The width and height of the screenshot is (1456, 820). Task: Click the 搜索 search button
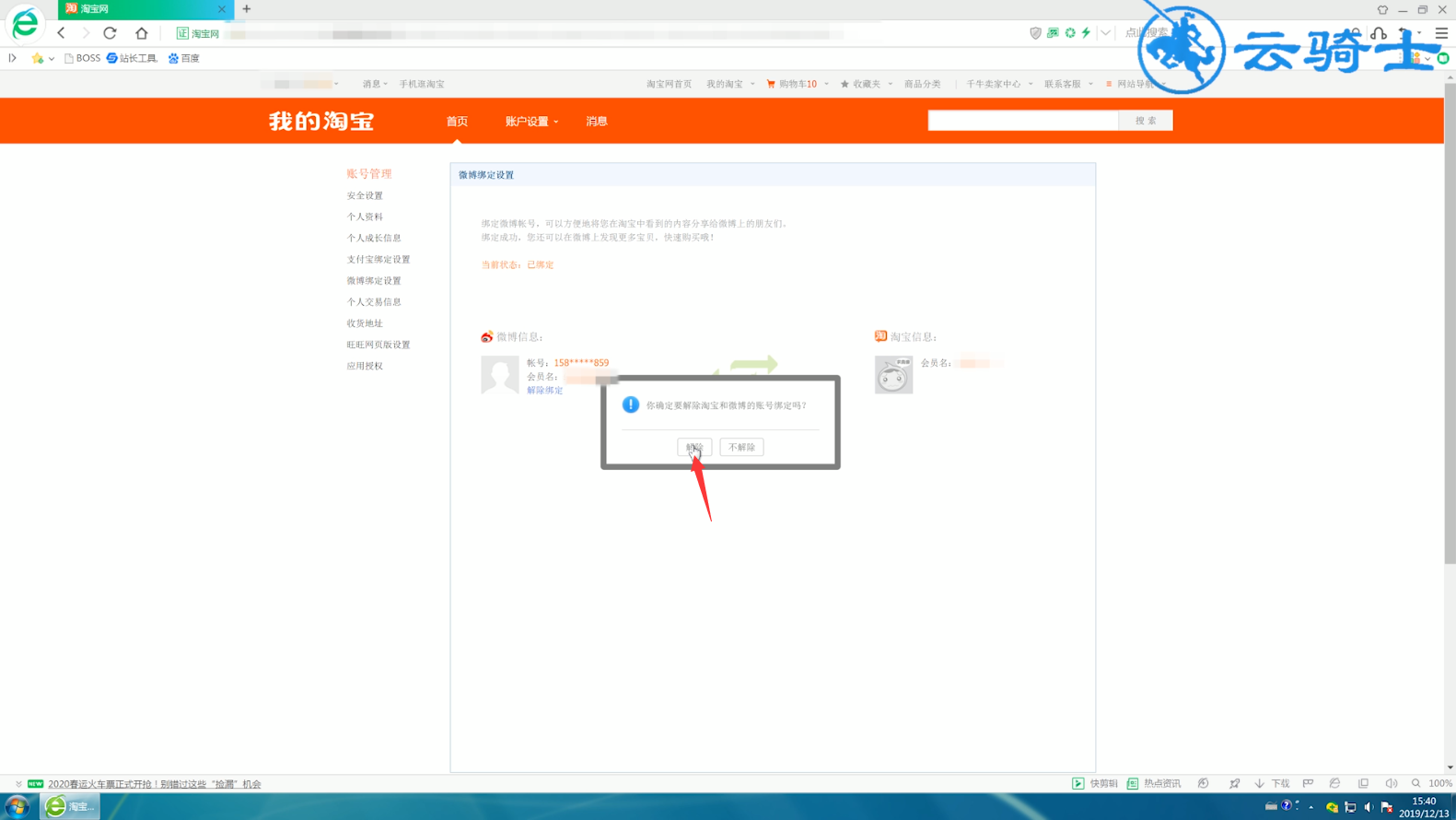(1146, 121)
